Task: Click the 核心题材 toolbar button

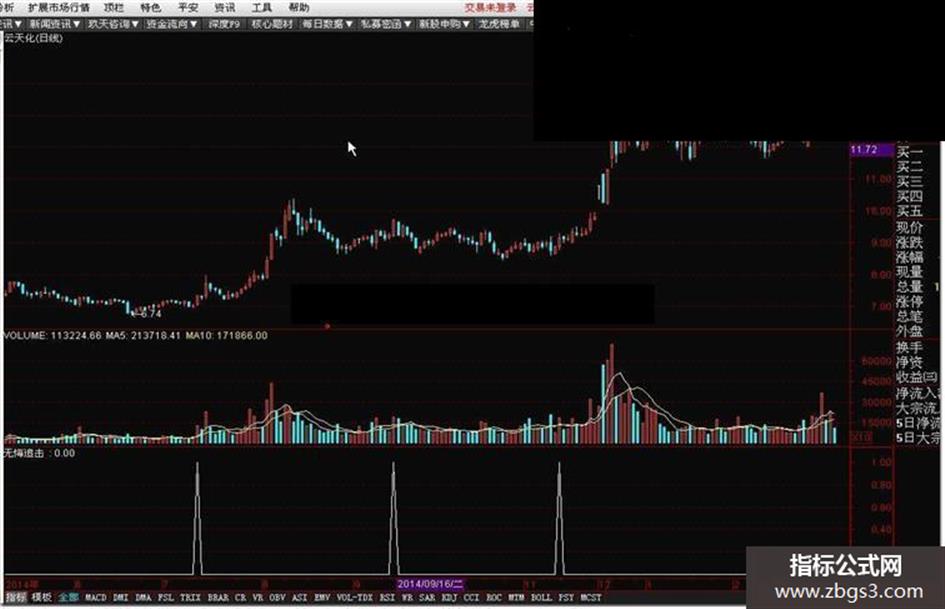Action: pyautogui.click(x=272, y=24)
